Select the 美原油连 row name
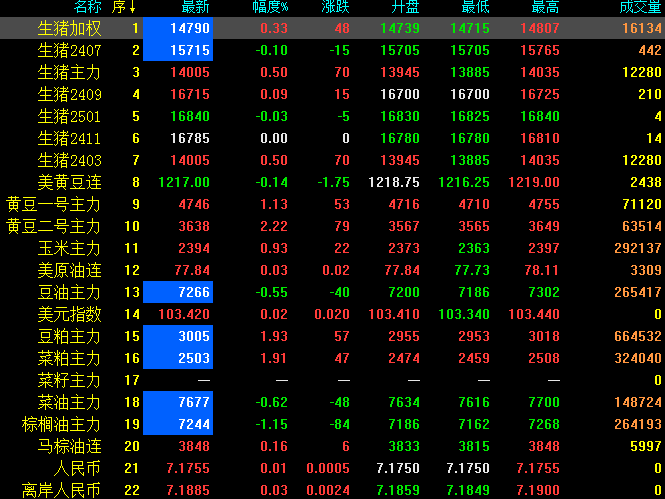Viewport: 665px width, 499px height. pos(70,270)
